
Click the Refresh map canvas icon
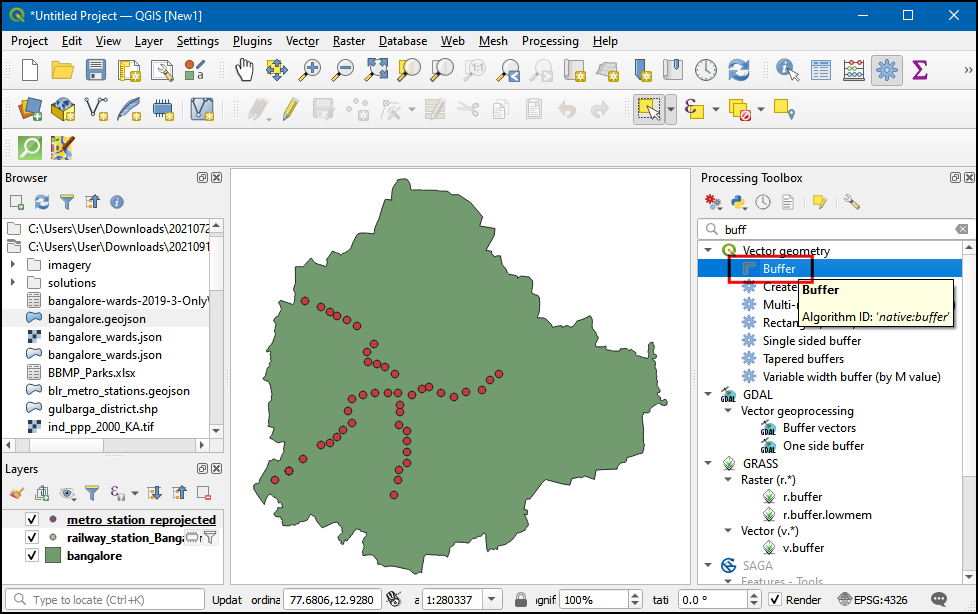[738, 70]
